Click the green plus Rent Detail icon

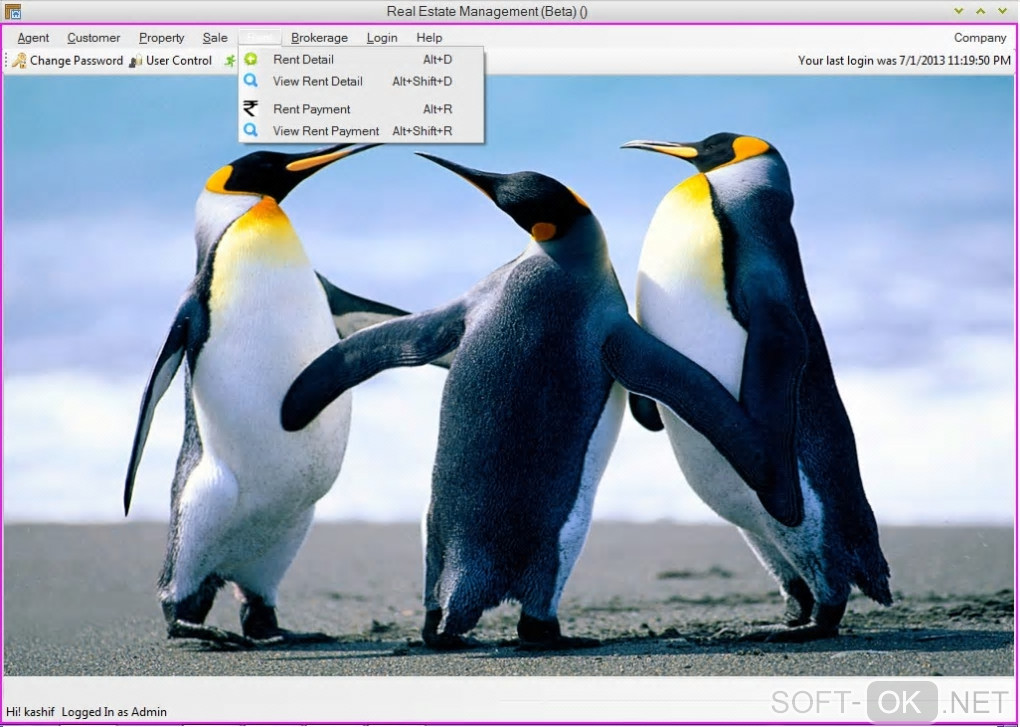tap(250, 59)
